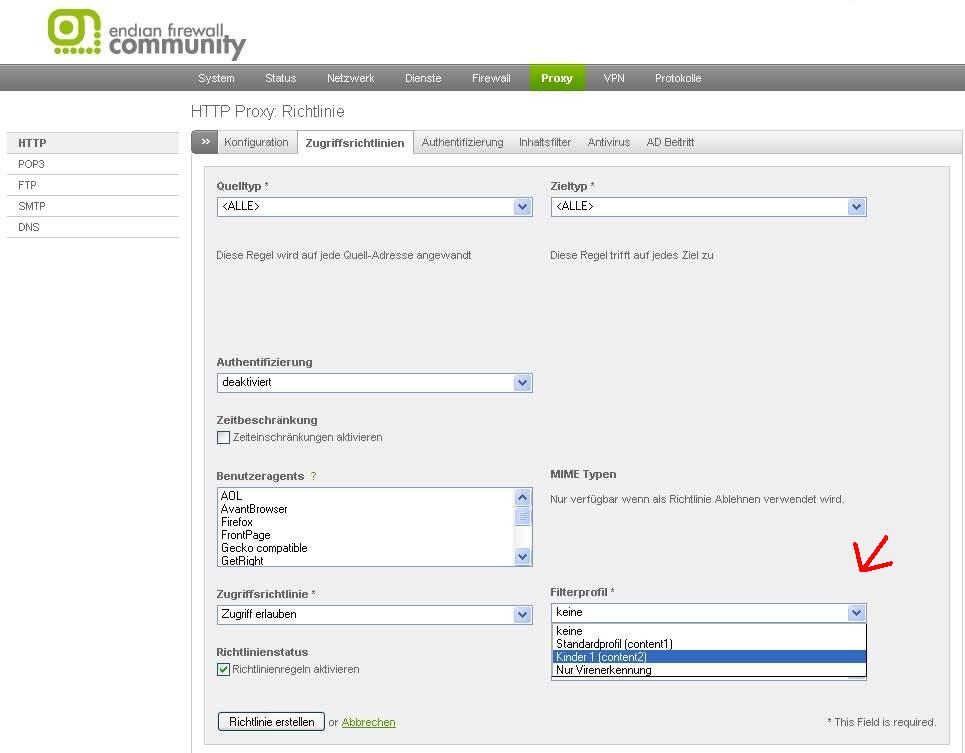This screenshot has width=965, height=753.
Task: Select SMTP in the left sidebar
Action: click(32, 206)
